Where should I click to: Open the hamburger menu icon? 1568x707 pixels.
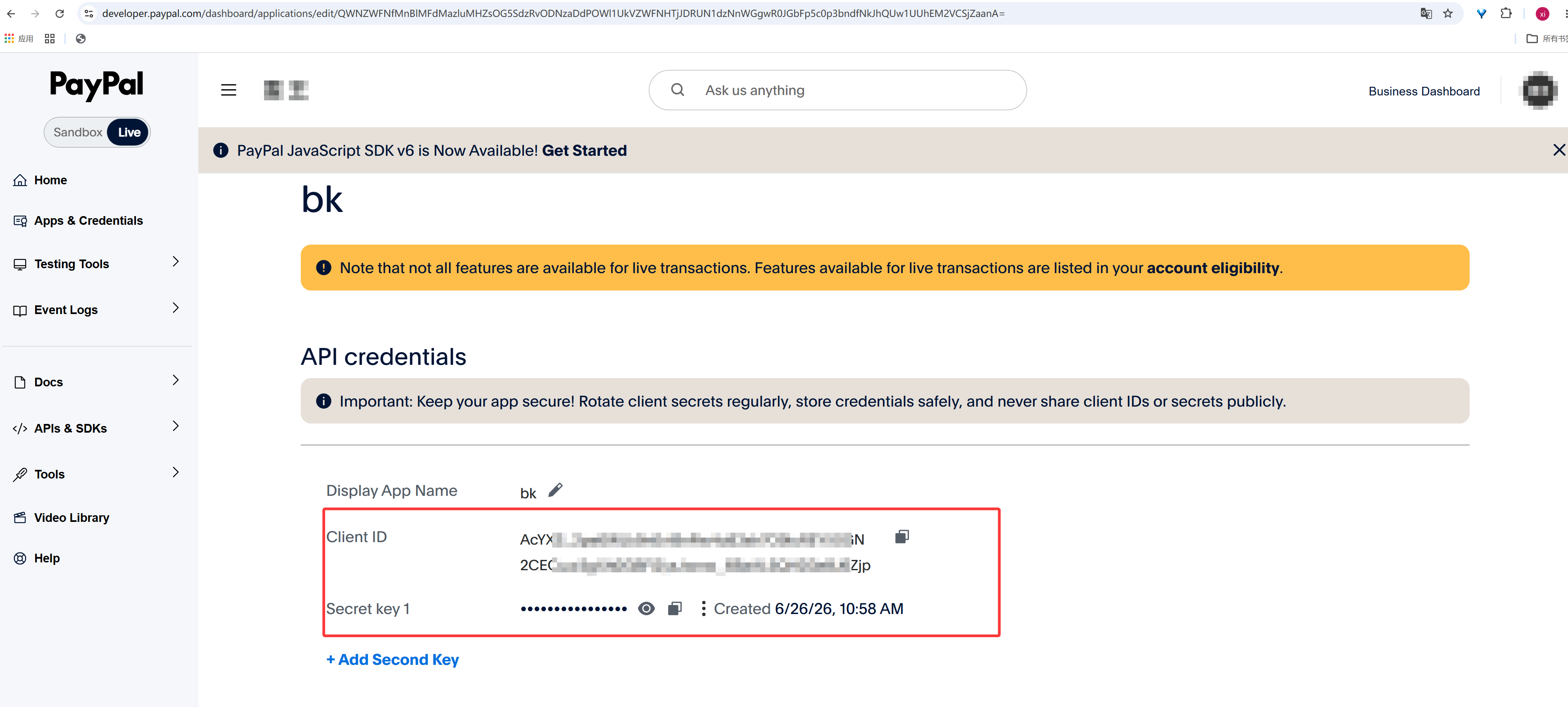point(228,90)
